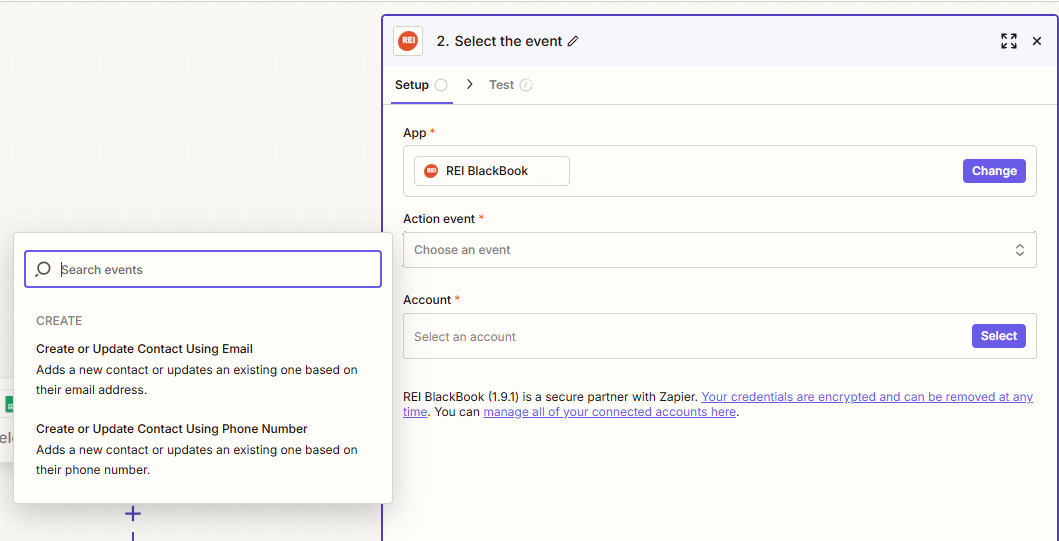Open the Choose an event dropdown

pyautogui.click(x=720, y=250)
